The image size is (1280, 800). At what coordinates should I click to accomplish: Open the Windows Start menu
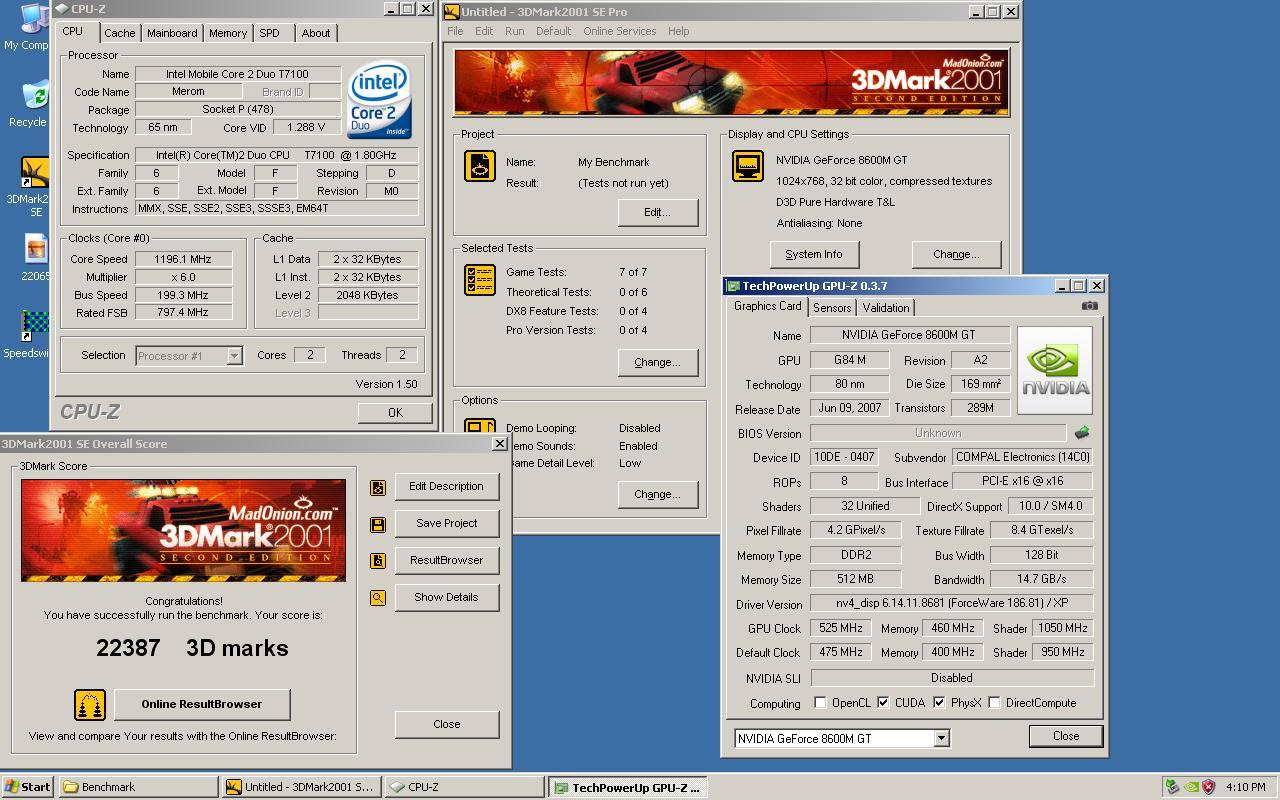27,787
